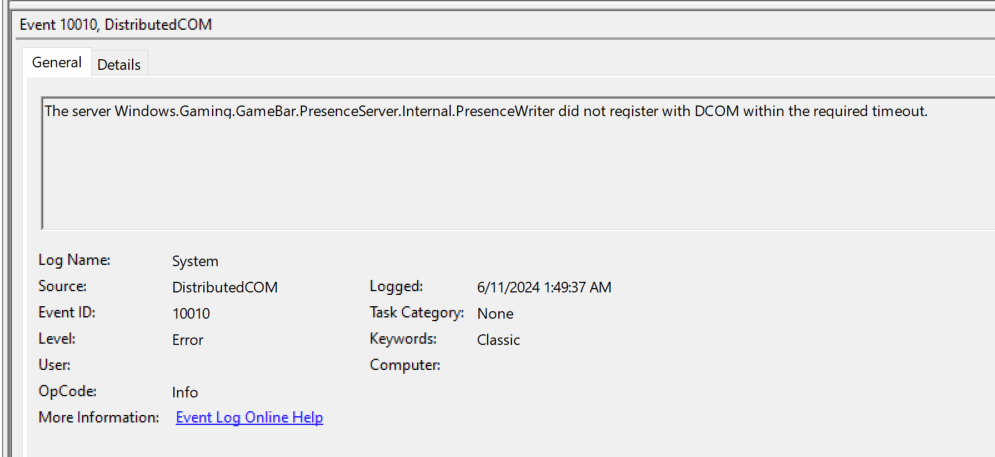Click inside the event description text box
This screenshot has width=995, height=457.
click(518, 163)
